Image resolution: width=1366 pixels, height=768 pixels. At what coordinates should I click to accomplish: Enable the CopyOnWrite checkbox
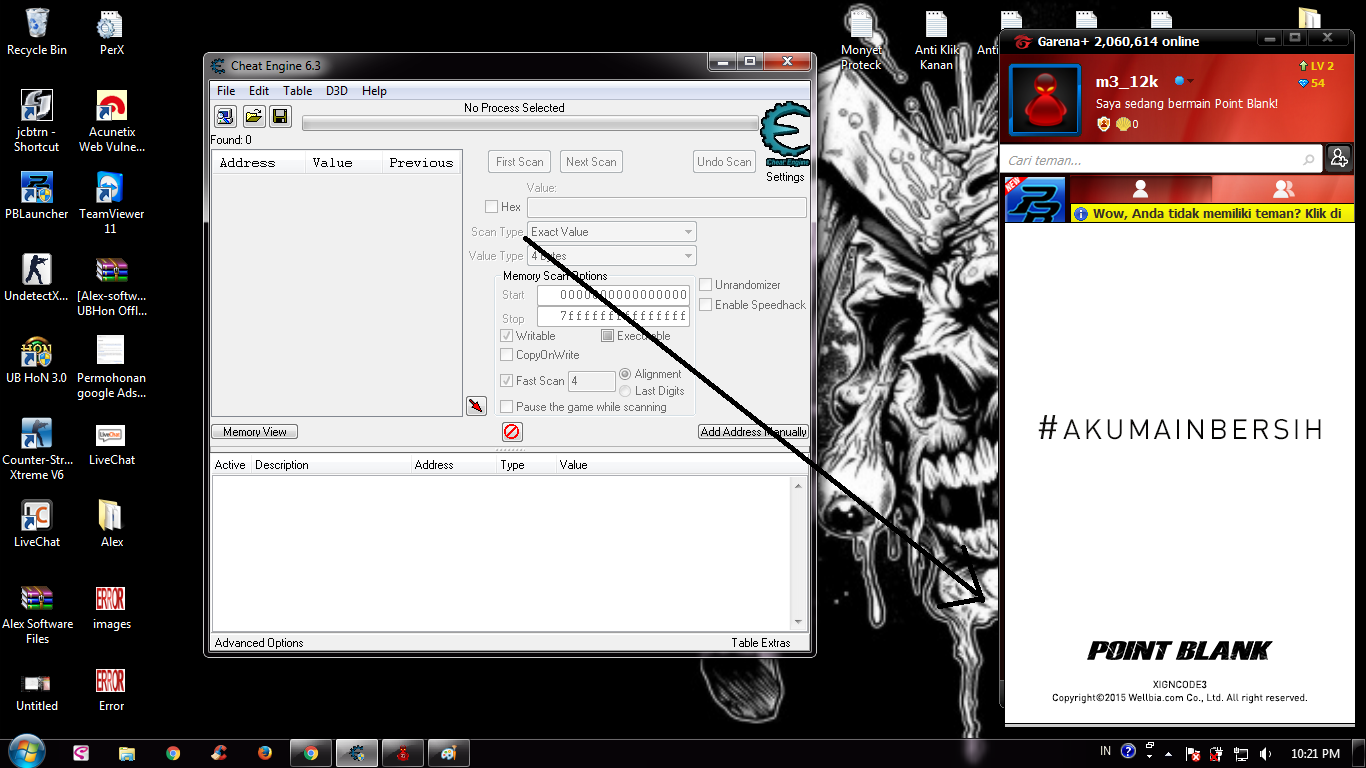tap(507, 355)
